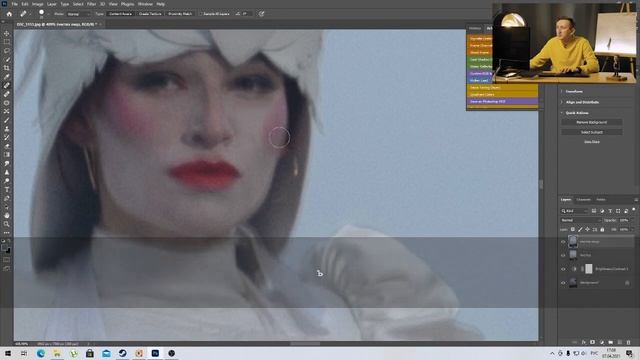Hide the Background layer

(x=563, y=282)
